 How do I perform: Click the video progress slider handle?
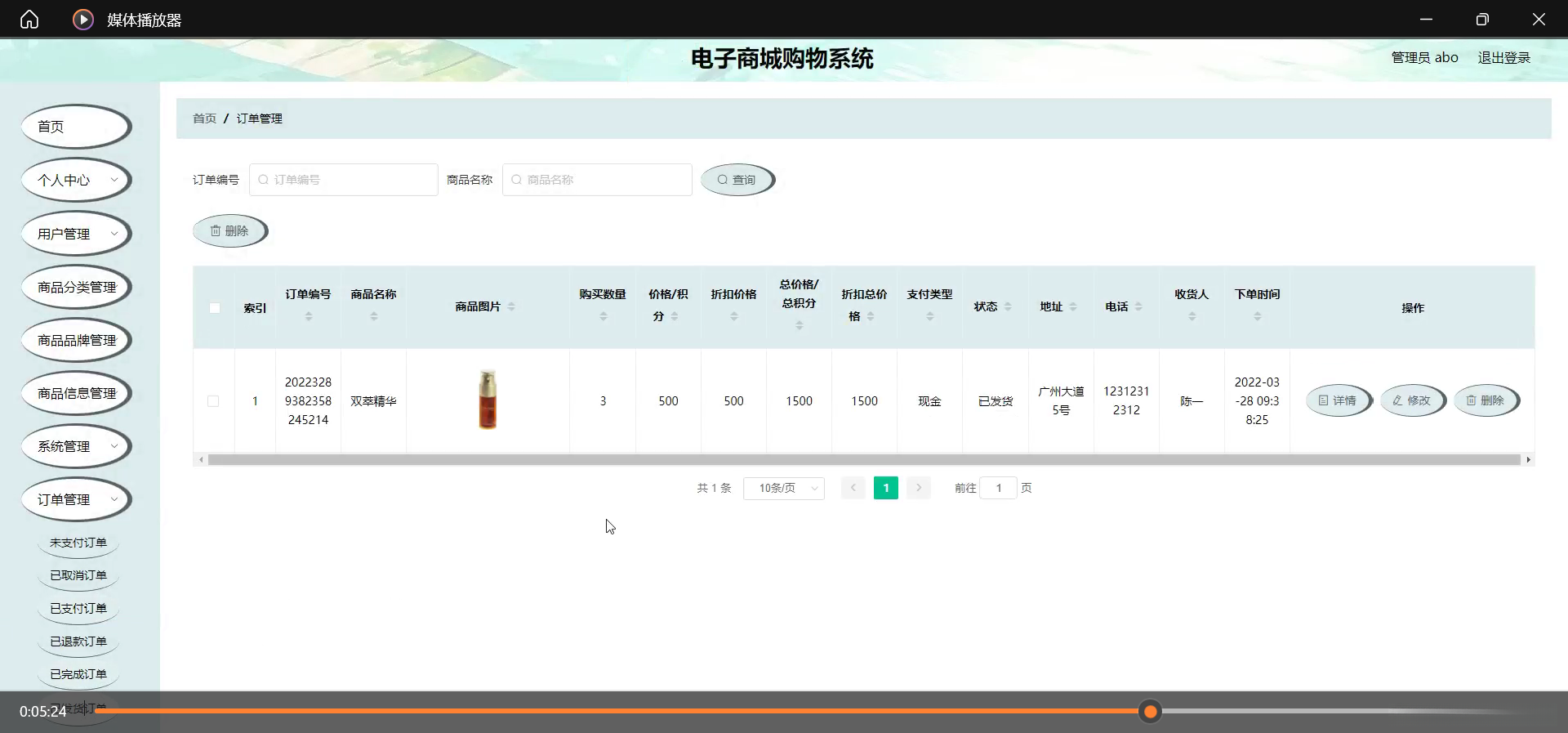pos(1151,712)
